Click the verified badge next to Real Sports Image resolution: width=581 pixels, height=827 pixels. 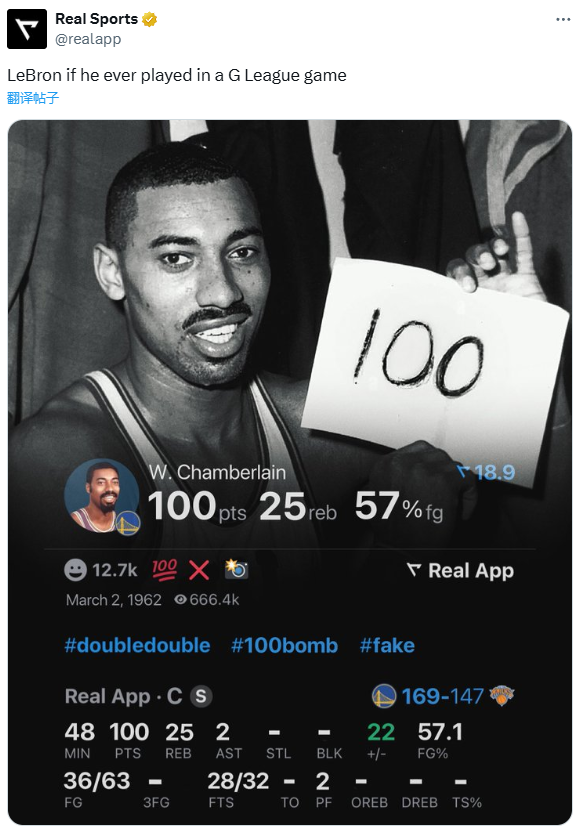tap(150, 20)
